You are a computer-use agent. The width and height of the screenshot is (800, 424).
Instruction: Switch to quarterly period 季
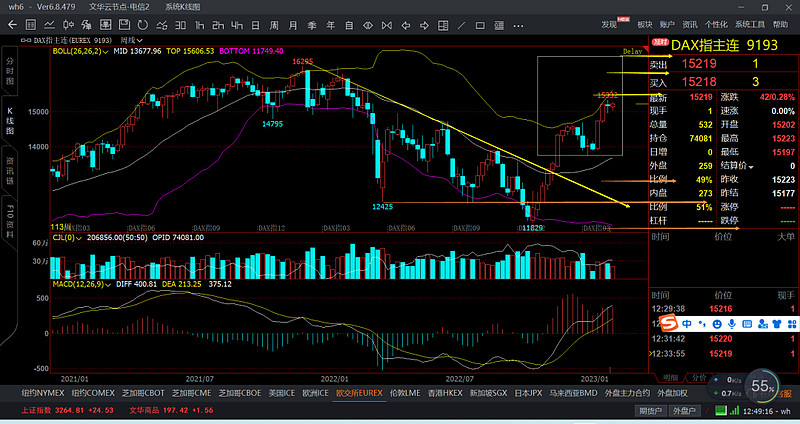point(312,25)
